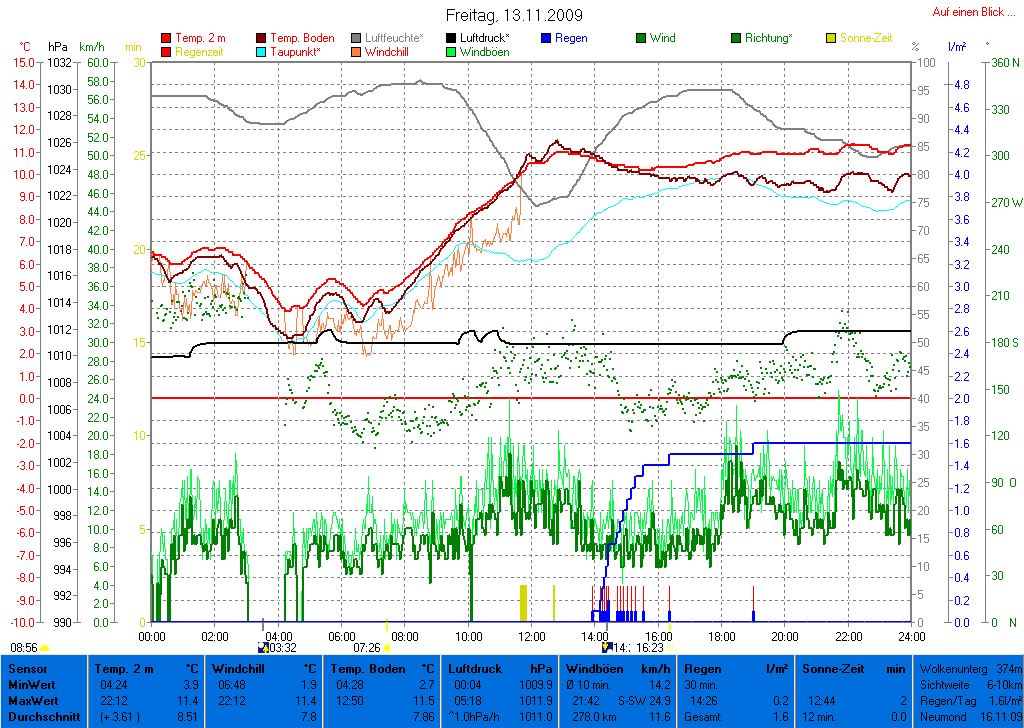Click the red Temp. 2 m legend swatch
Image resolution: width=1024 pixels, height=728 pixels.
(166, 38)
